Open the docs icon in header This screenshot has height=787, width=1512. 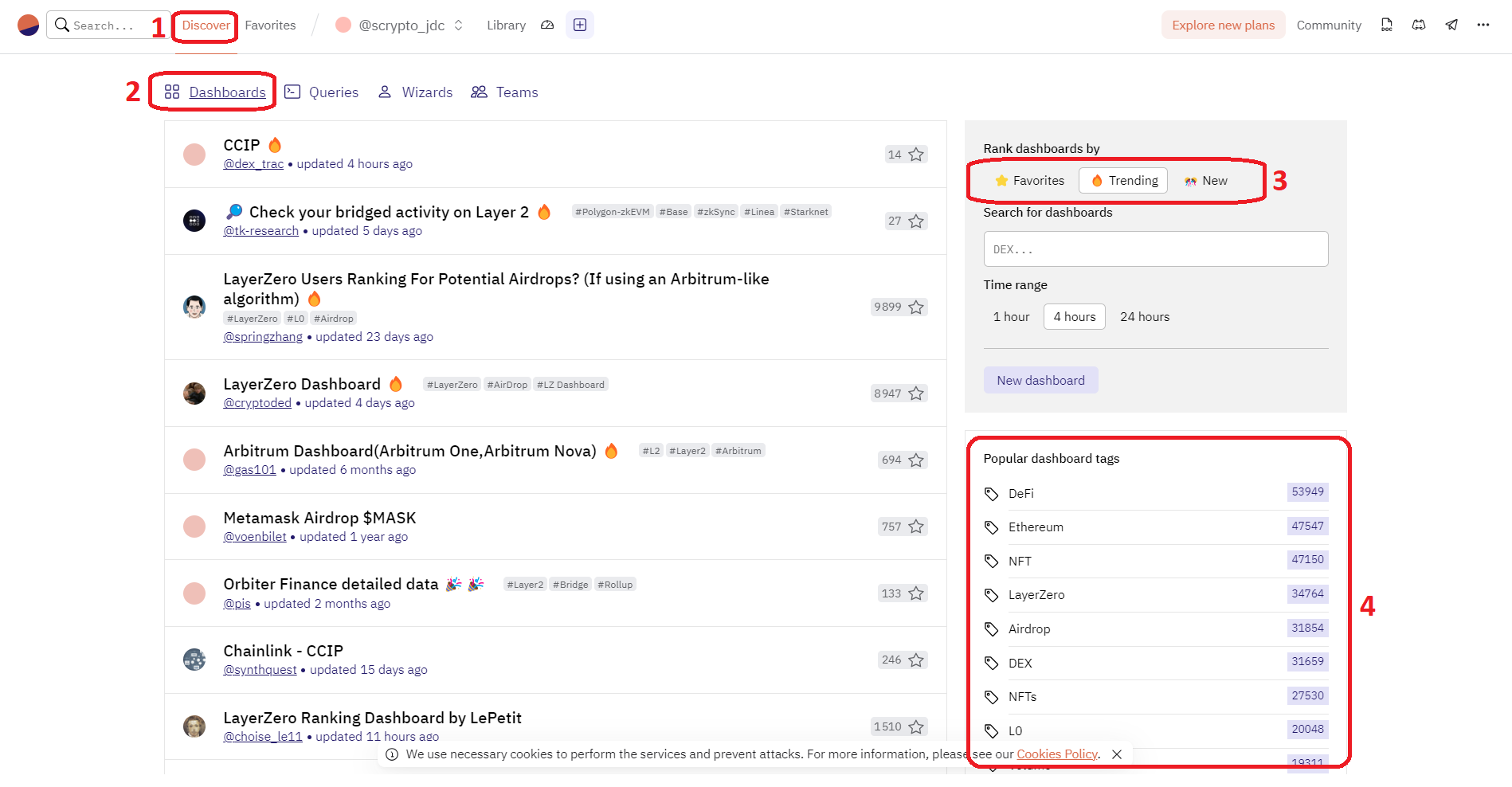pos(1387,25)
